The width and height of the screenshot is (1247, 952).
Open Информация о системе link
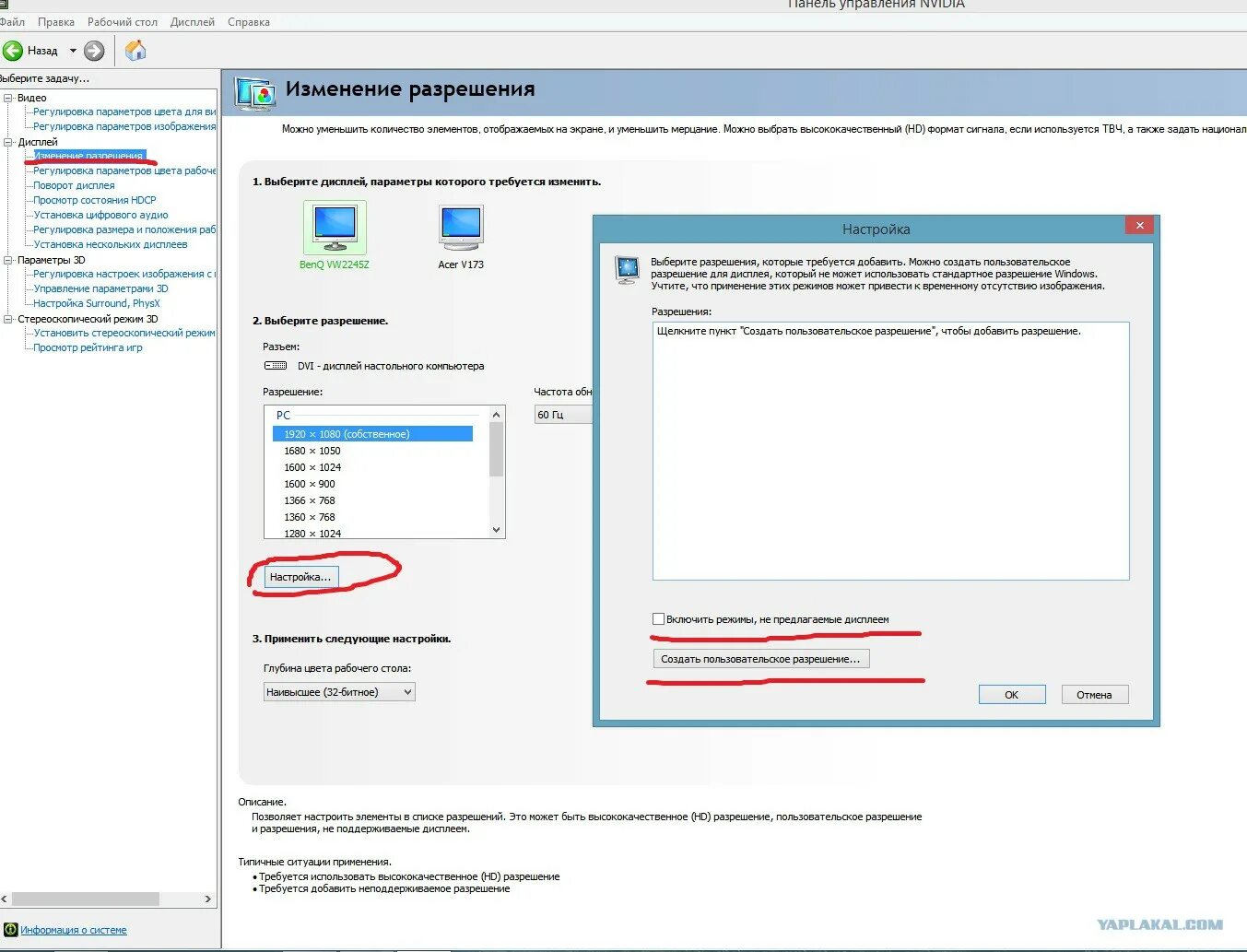tap(74, 931)
